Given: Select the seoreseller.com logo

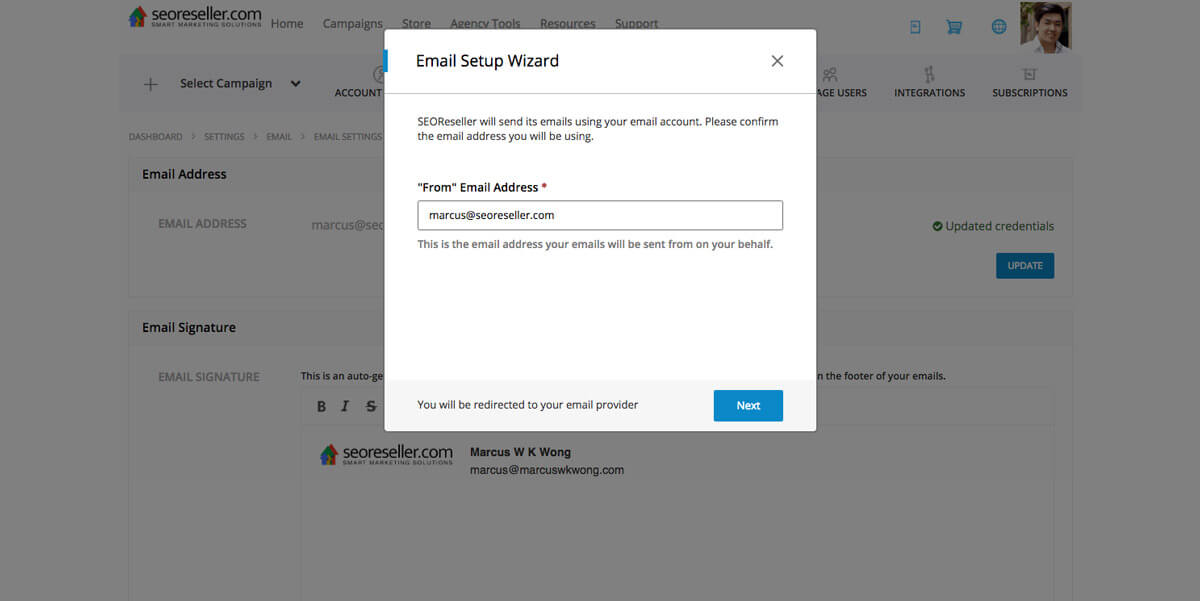Looking at the screenshot, I should (195, 17).
